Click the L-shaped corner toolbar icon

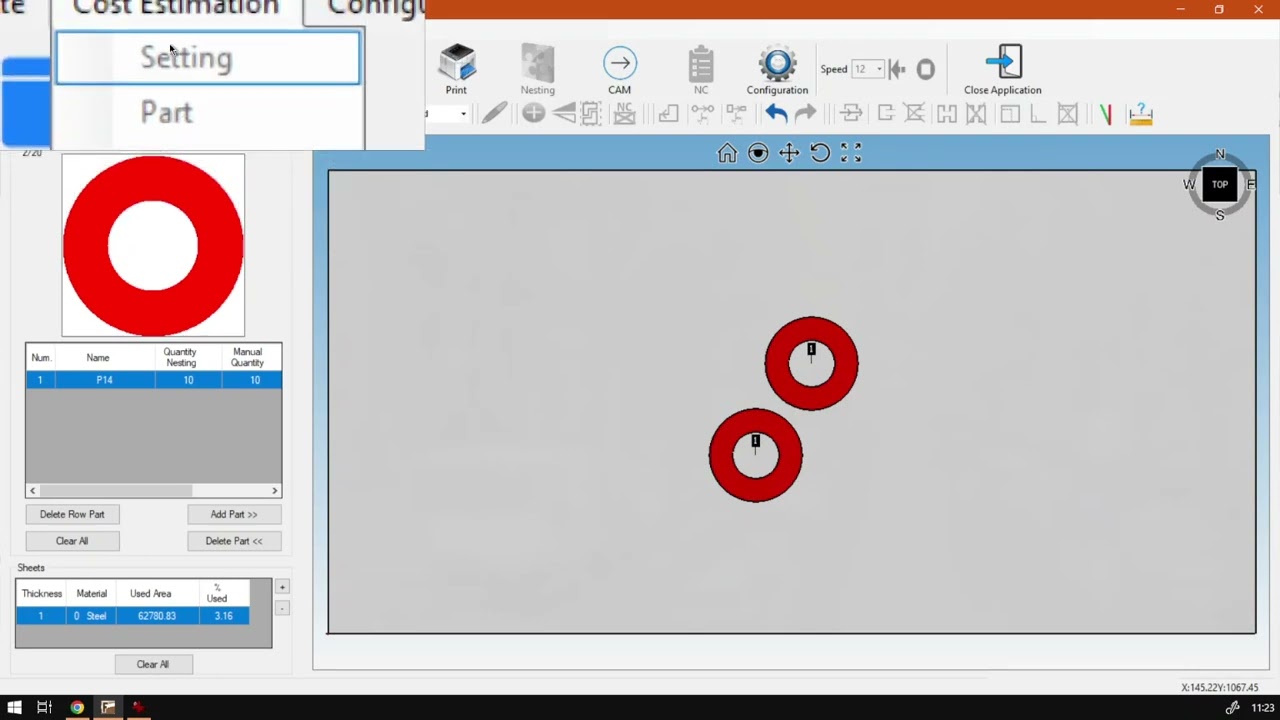pos(1038,113)
